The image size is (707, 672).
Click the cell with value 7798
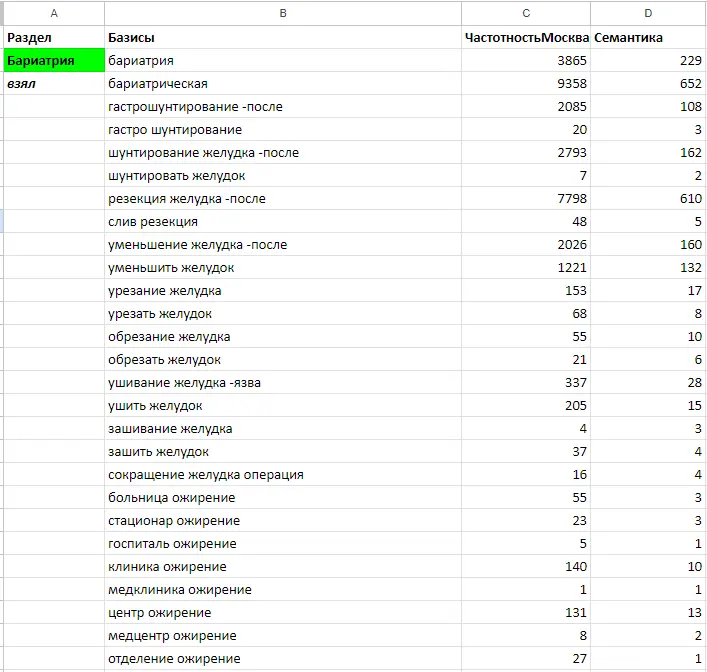click(x=526, y=199)
